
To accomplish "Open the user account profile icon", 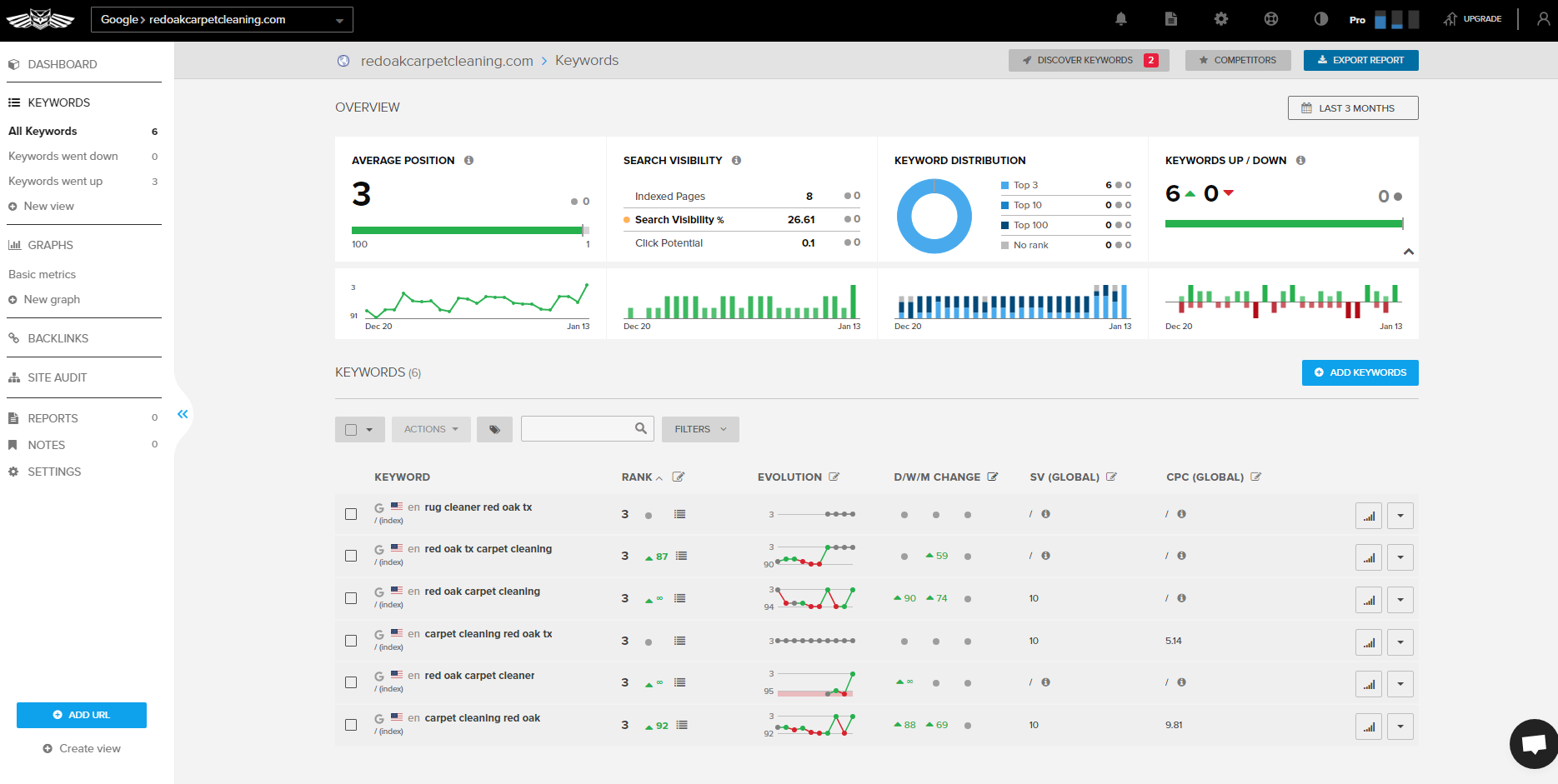I will (1543, 19).
